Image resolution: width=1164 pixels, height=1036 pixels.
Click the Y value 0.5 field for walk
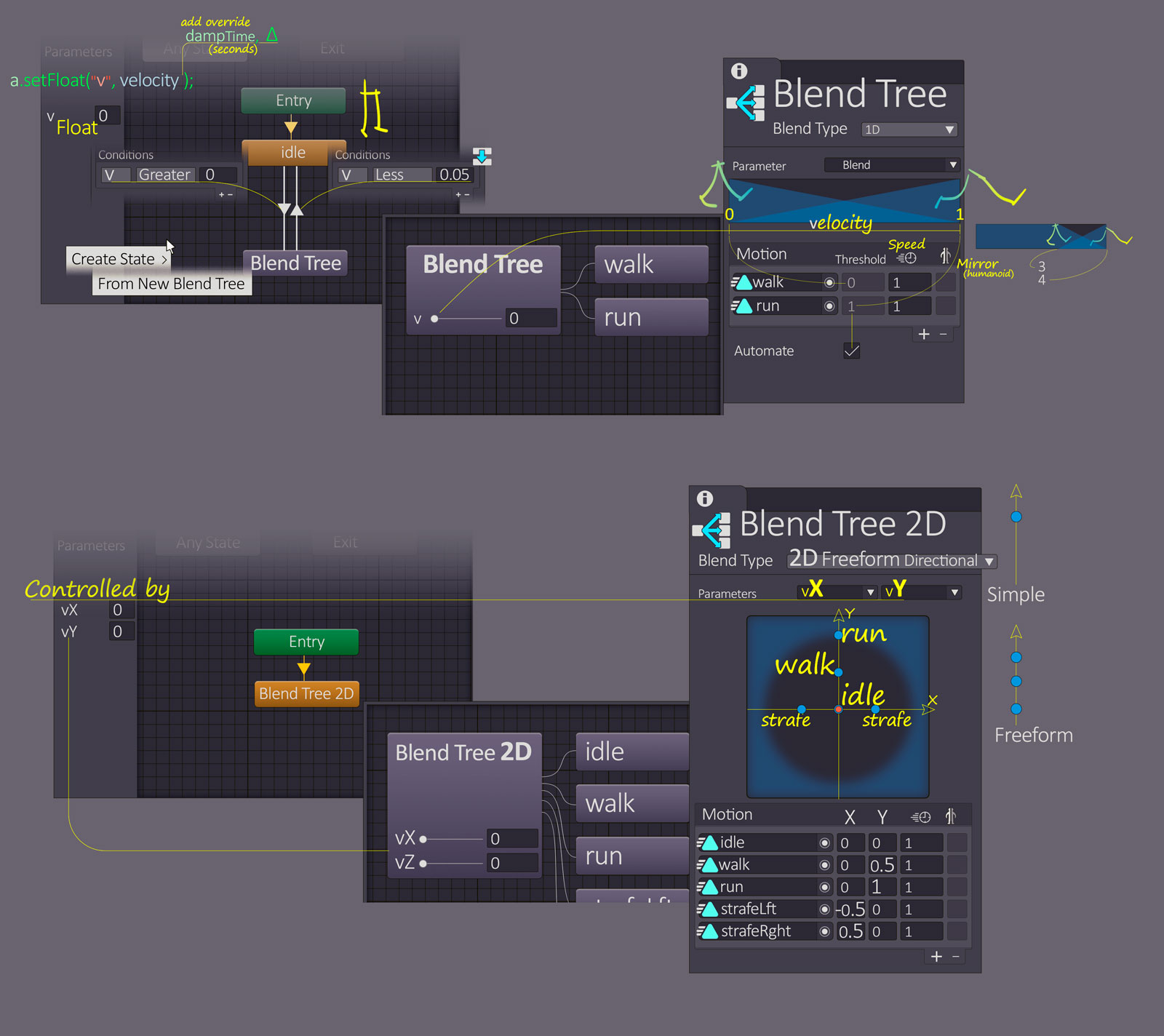click(x=882, y=865)
